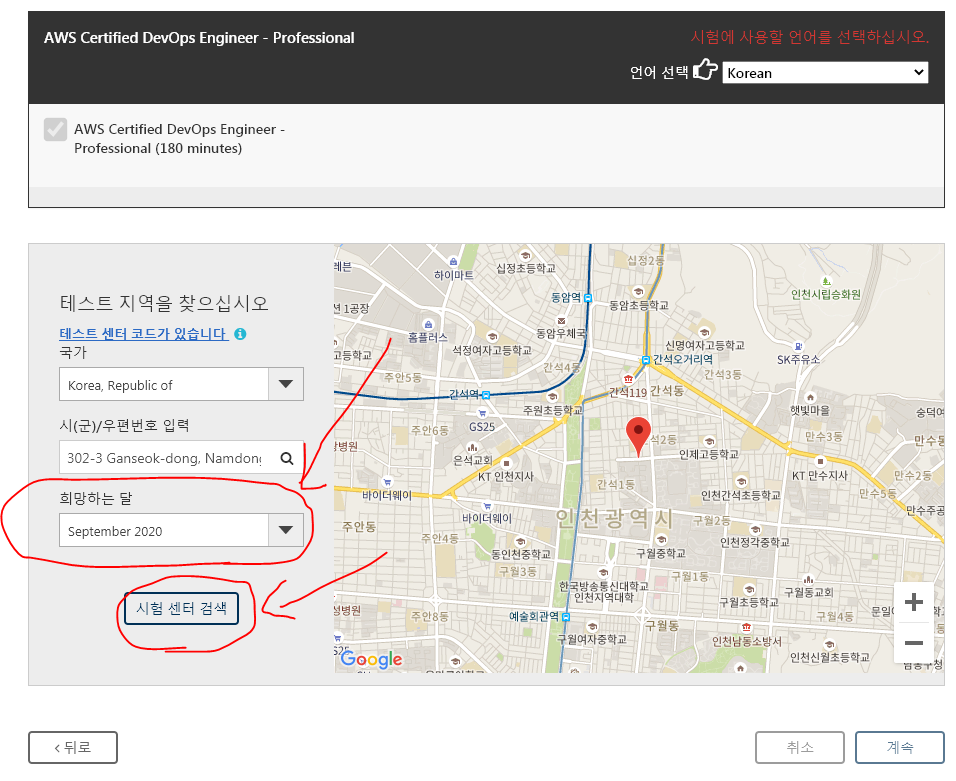Click the 계속 continue button
This screenshot has height=781, width=956.
point(899,747)
